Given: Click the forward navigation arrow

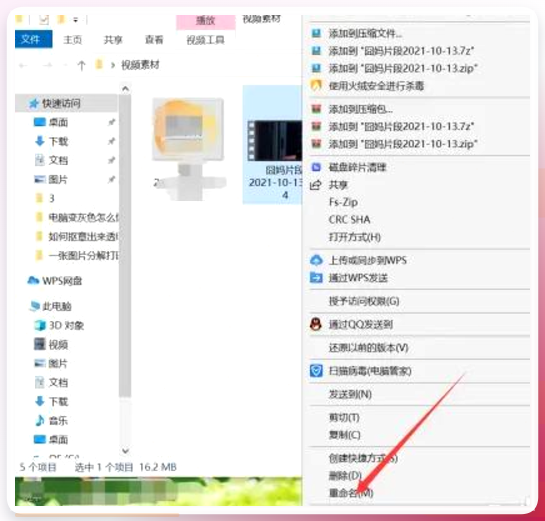Looking at the screenshot, I should point(48,65).
